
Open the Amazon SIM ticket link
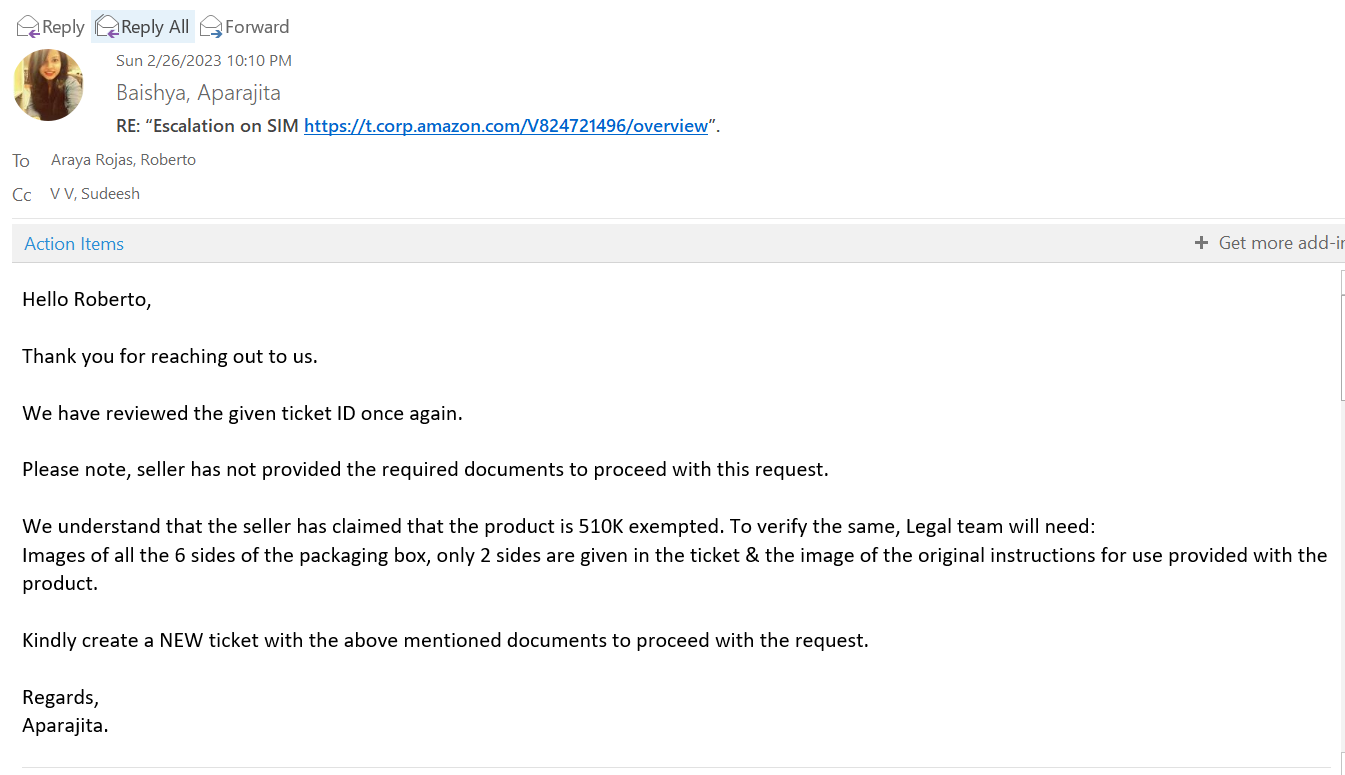point(506,126)
